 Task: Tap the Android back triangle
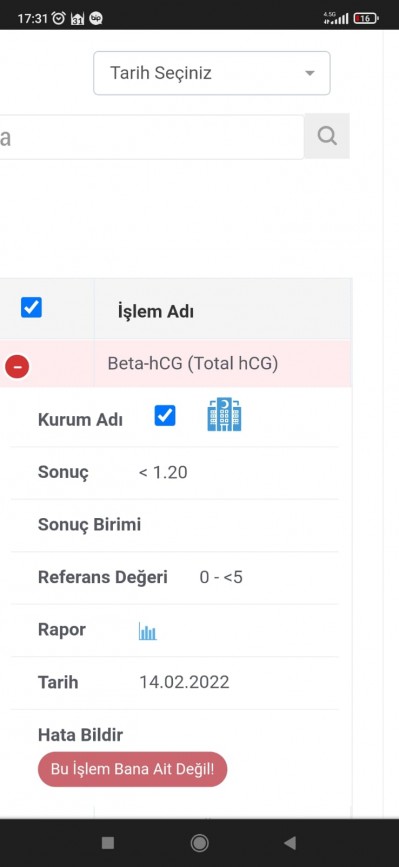click(x=290, y=843)
